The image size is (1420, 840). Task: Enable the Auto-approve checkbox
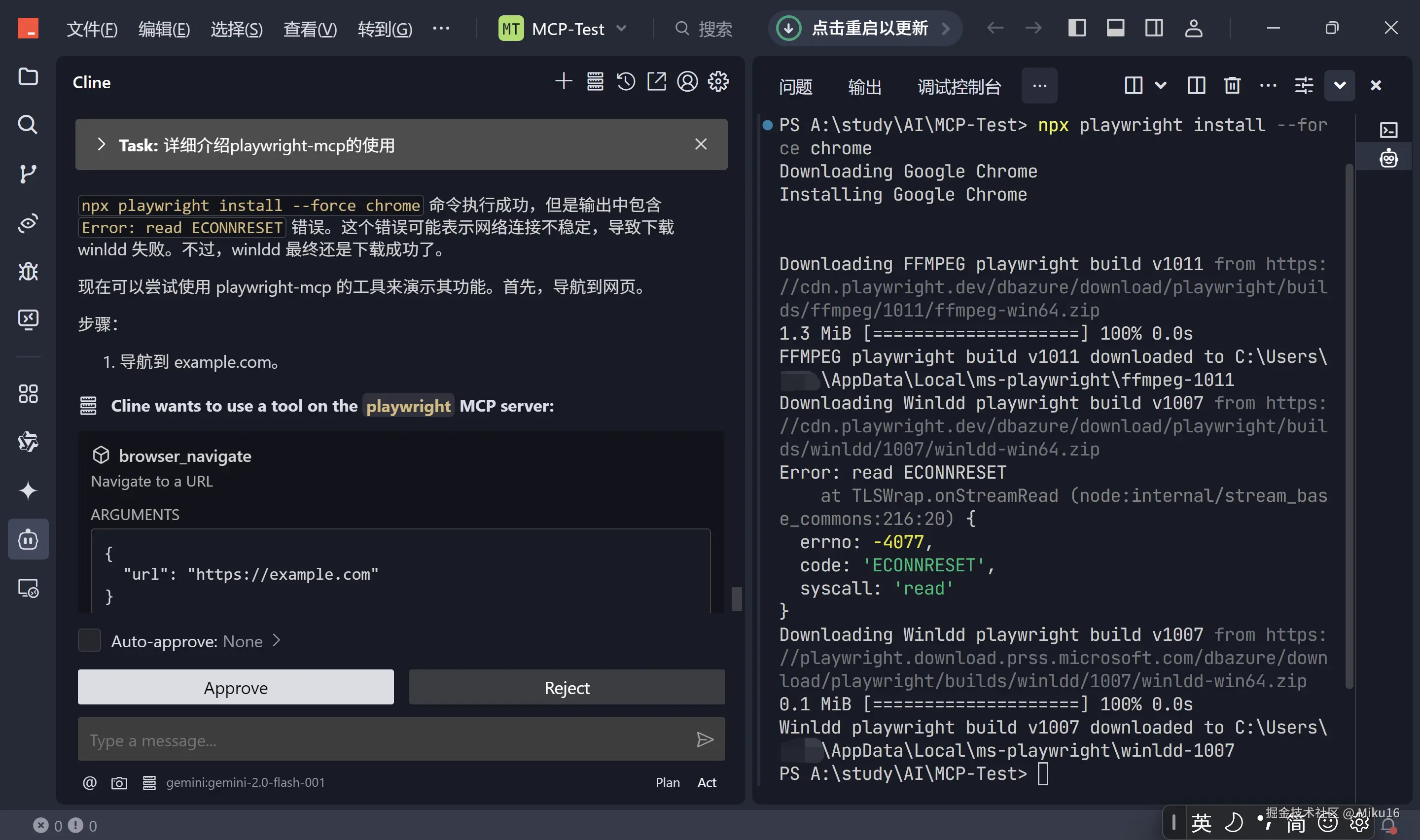[x=89, y=641]
